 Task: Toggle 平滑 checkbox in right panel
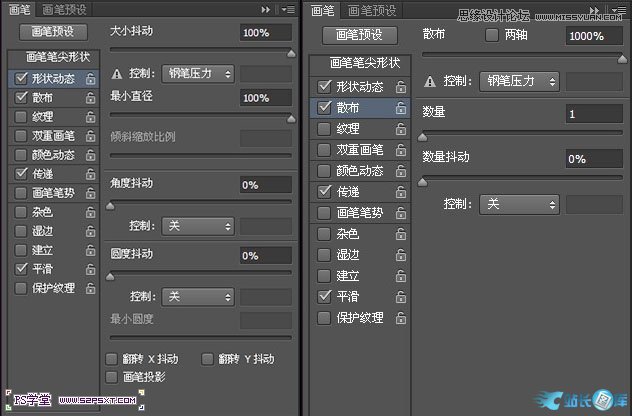tap(324, 297)
